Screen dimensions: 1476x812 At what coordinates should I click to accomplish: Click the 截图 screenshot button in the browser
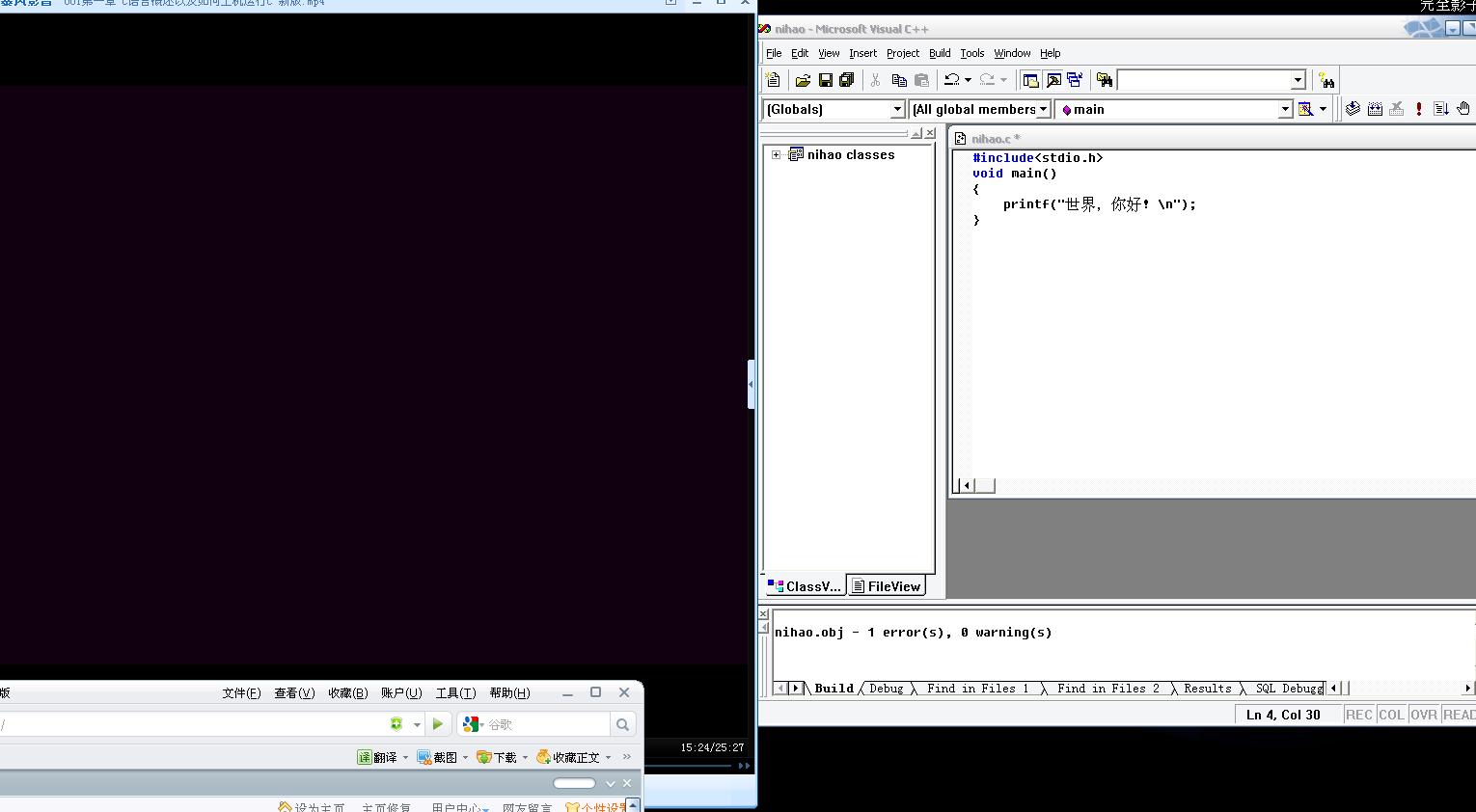(437, 758)
